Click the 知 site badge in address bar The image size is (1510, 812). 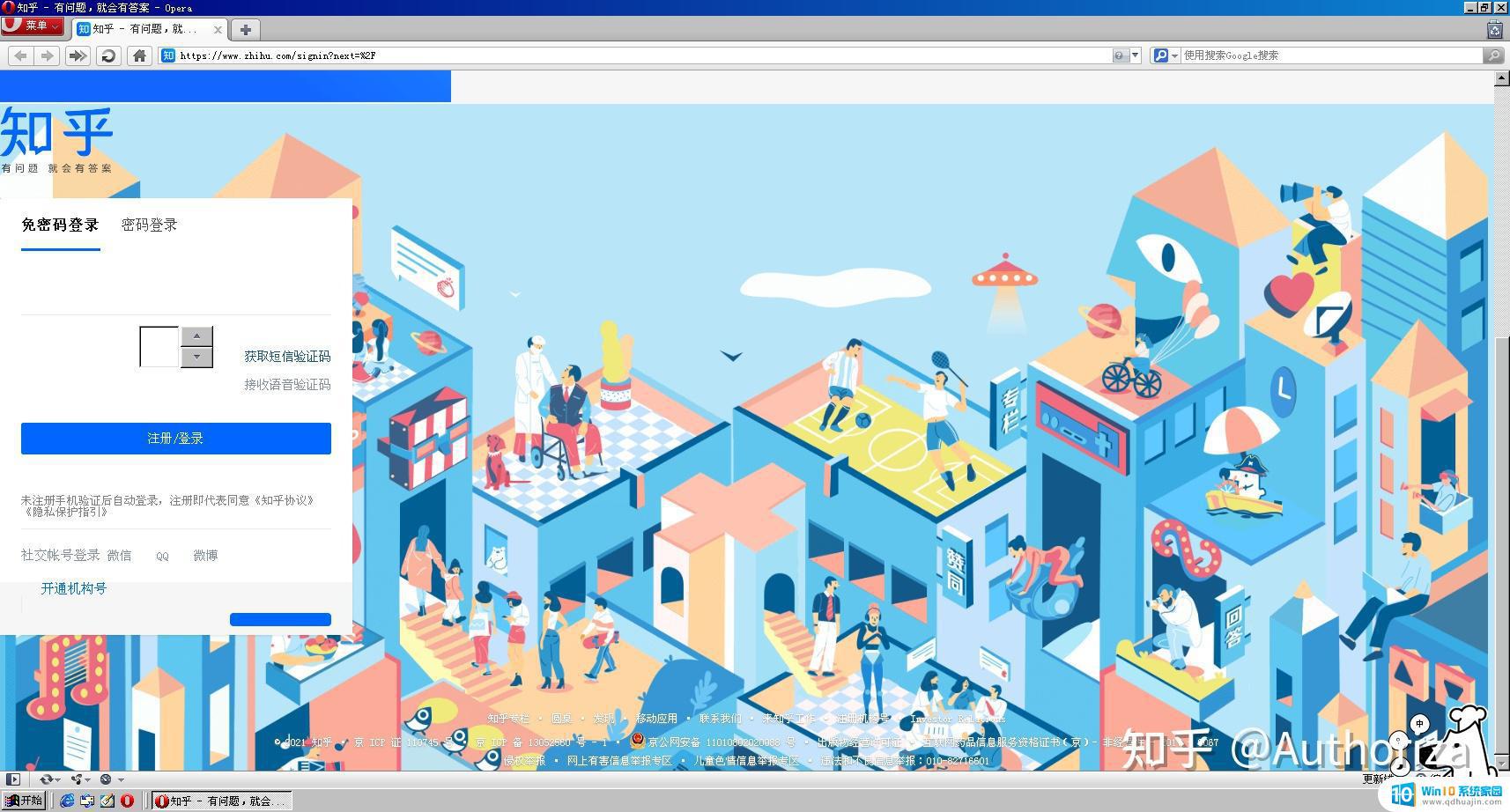[x=168, y=55]
